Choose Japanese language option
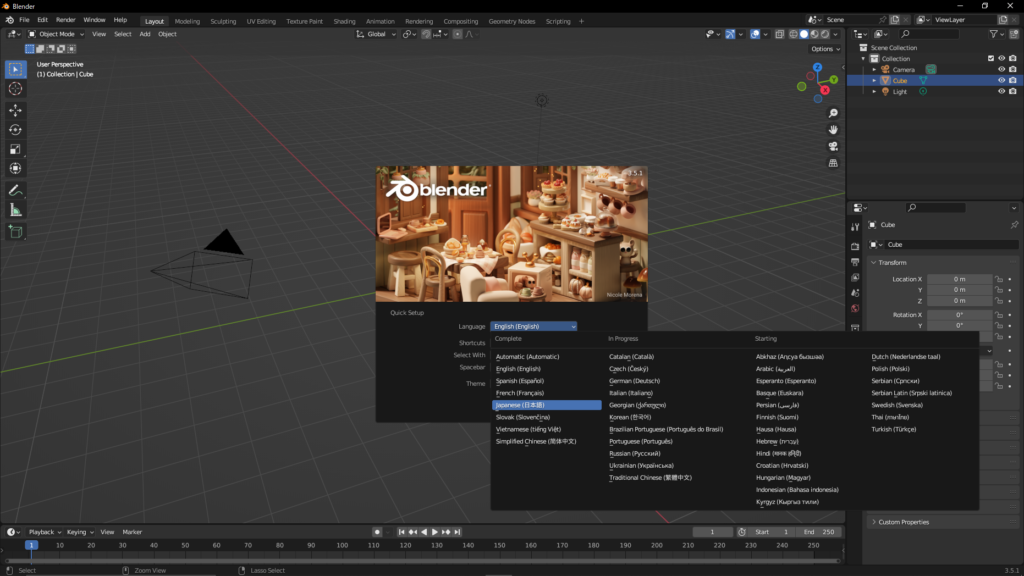Screen dimensions: 1024x576 [547, 405]
